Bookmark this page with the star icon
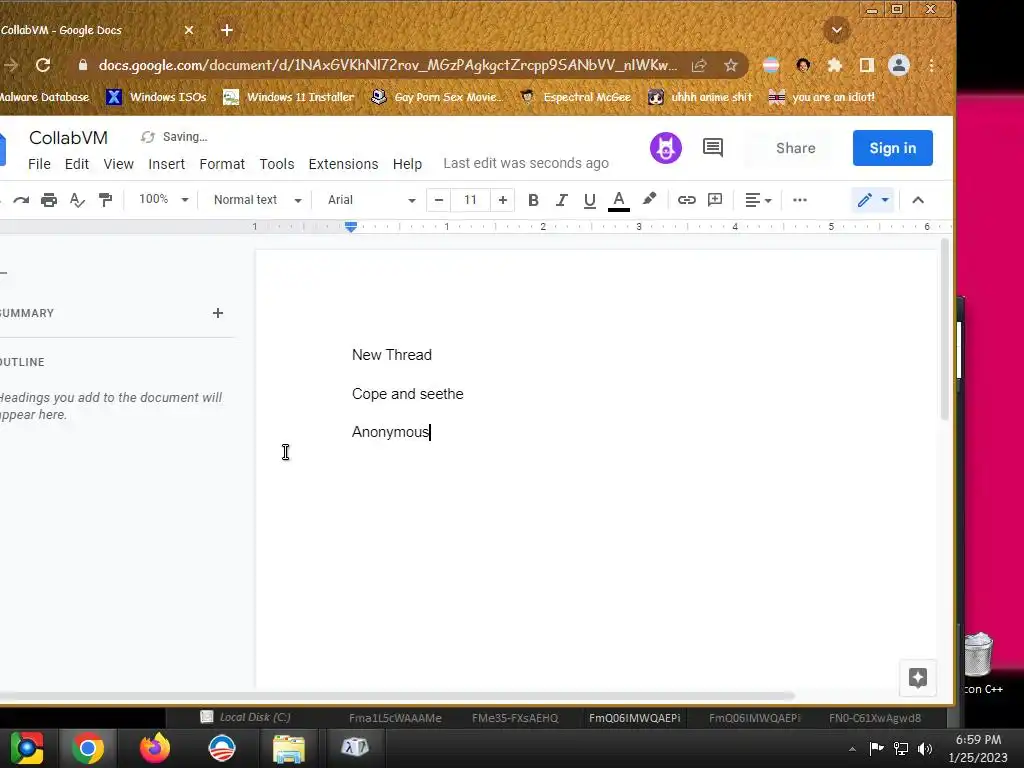 coord(731,65)
